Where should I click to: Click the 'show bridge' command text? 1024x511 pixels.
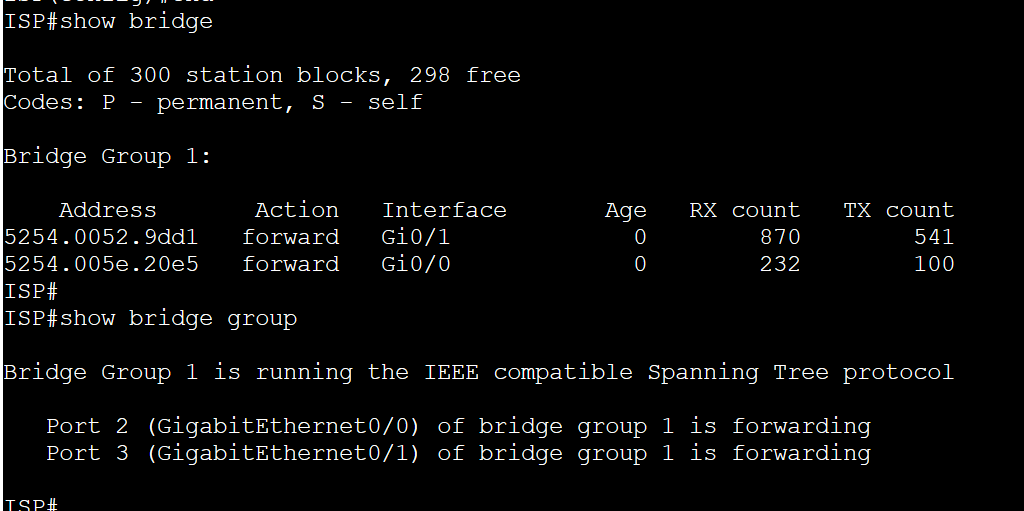136,22
